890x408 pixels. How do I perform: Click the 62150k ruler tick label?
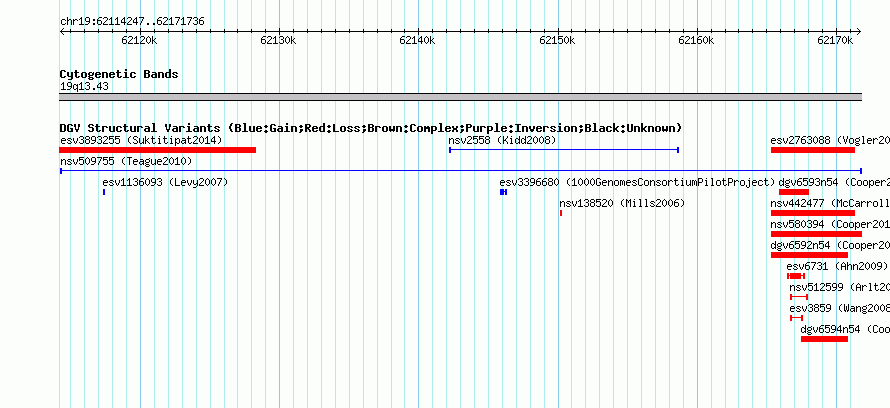(557, 40)
